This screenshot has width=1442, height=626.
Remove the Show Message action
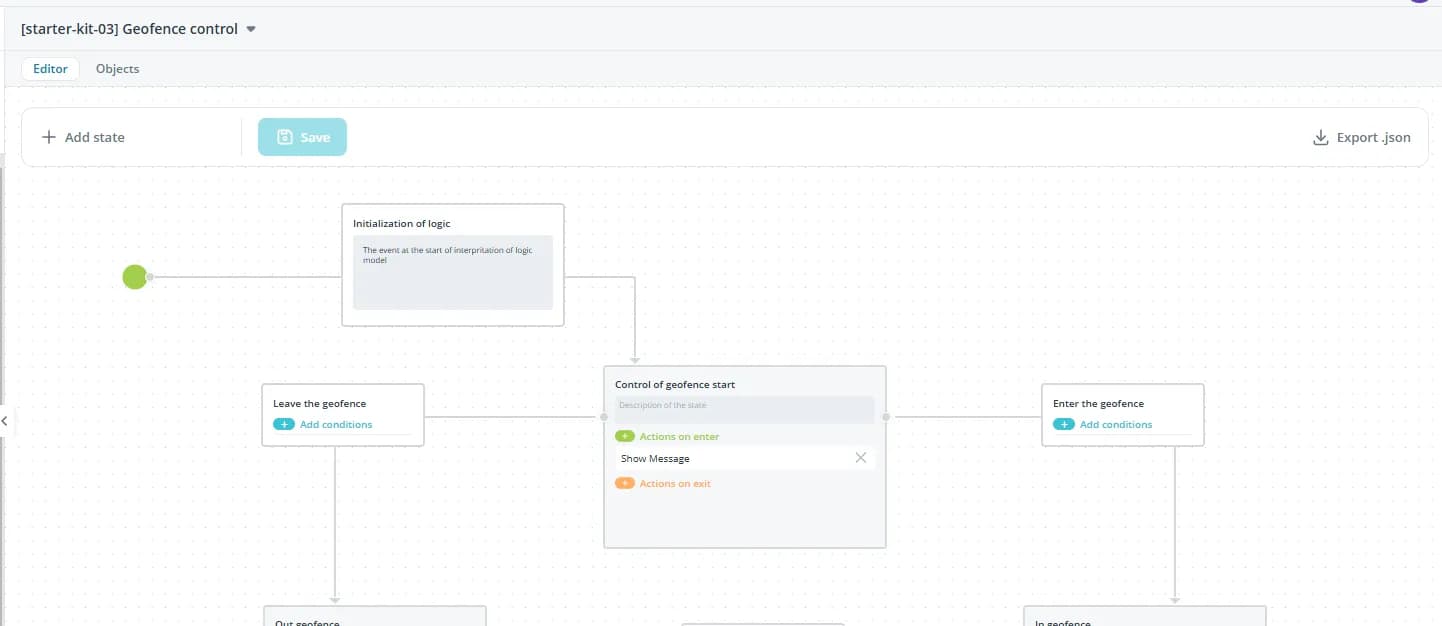point(860,458)
